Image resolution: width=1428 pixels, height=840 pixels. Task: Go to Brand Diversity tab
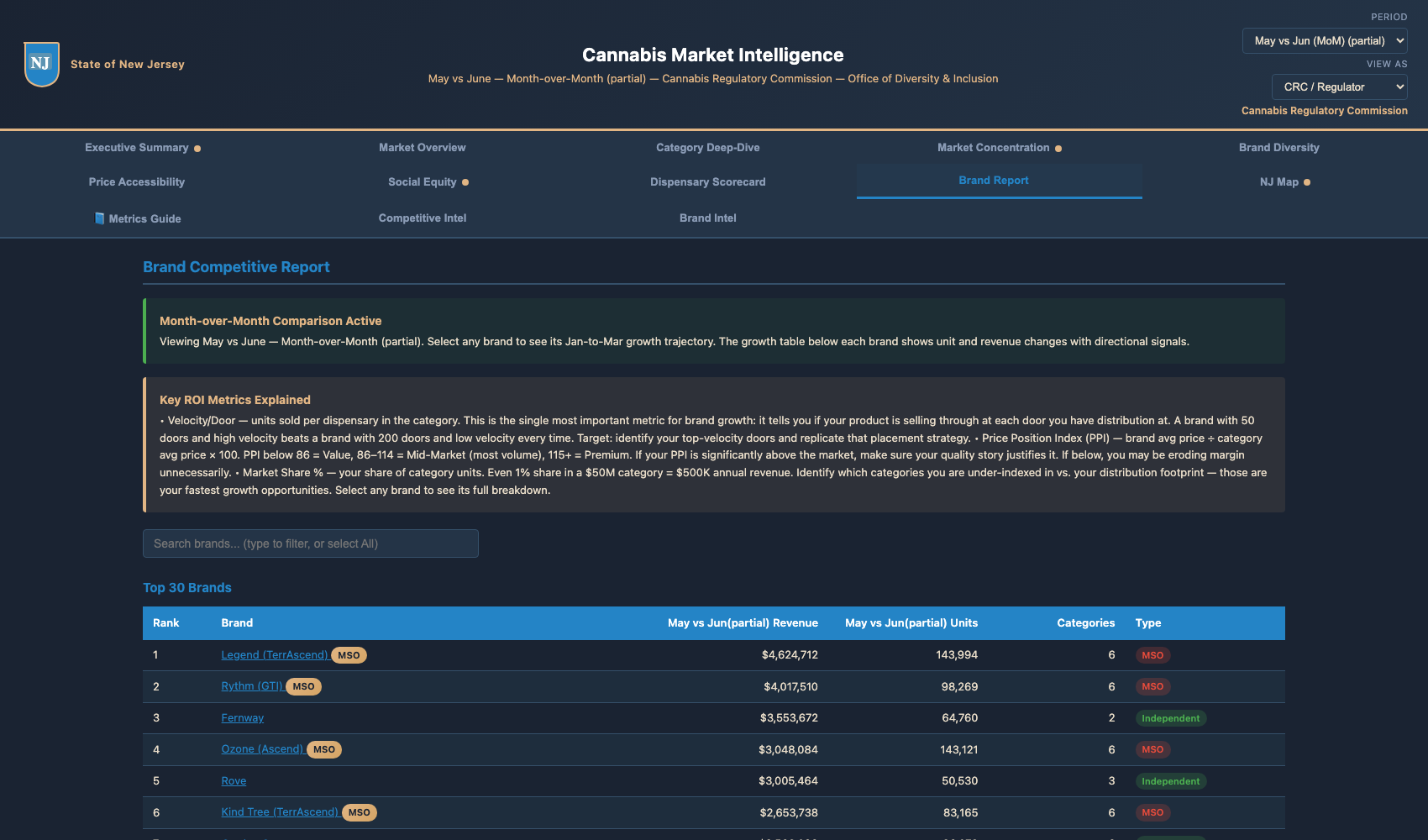coord(1278,148)
